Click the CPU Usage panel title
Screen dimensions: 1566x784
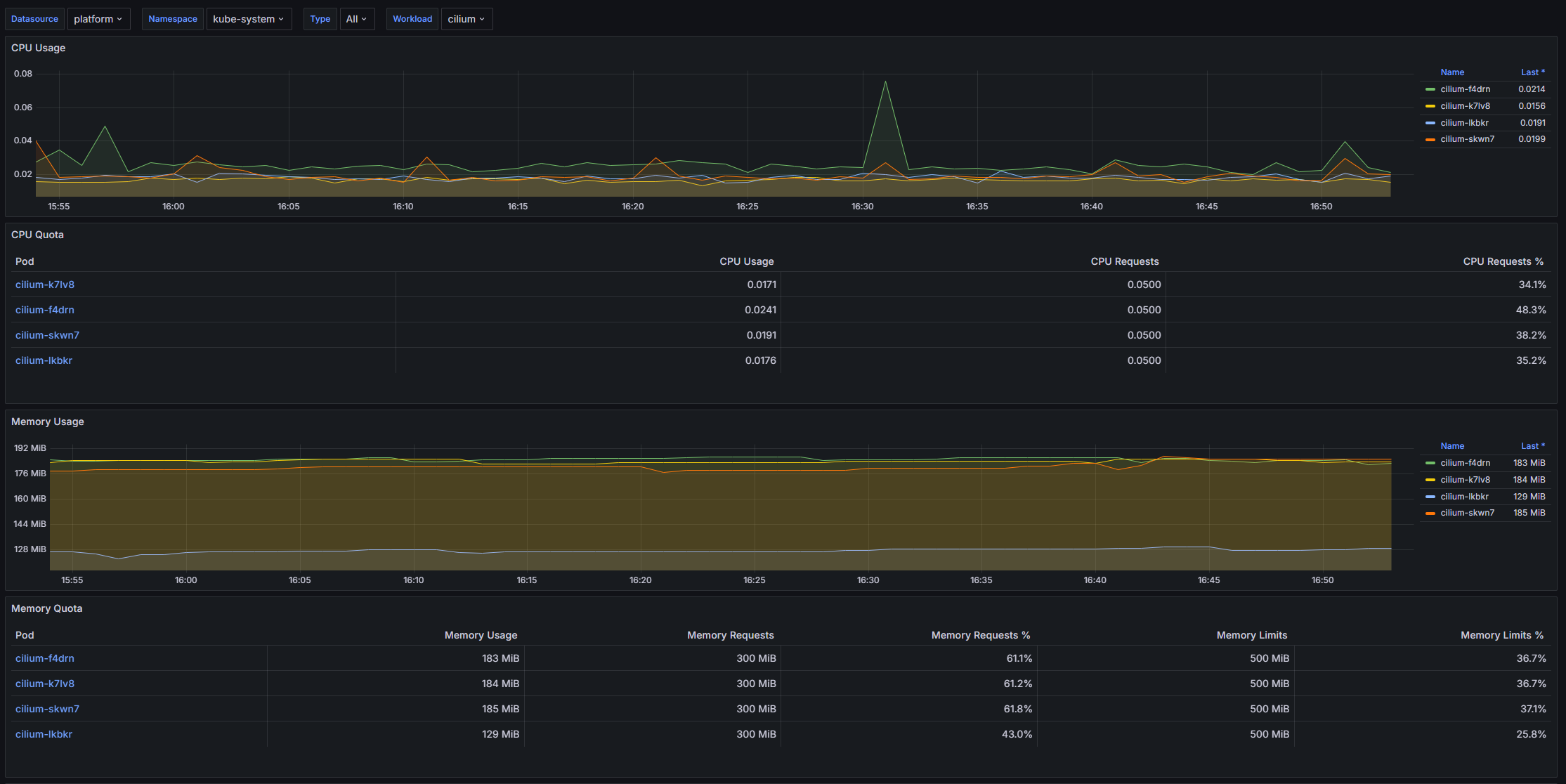39,48
